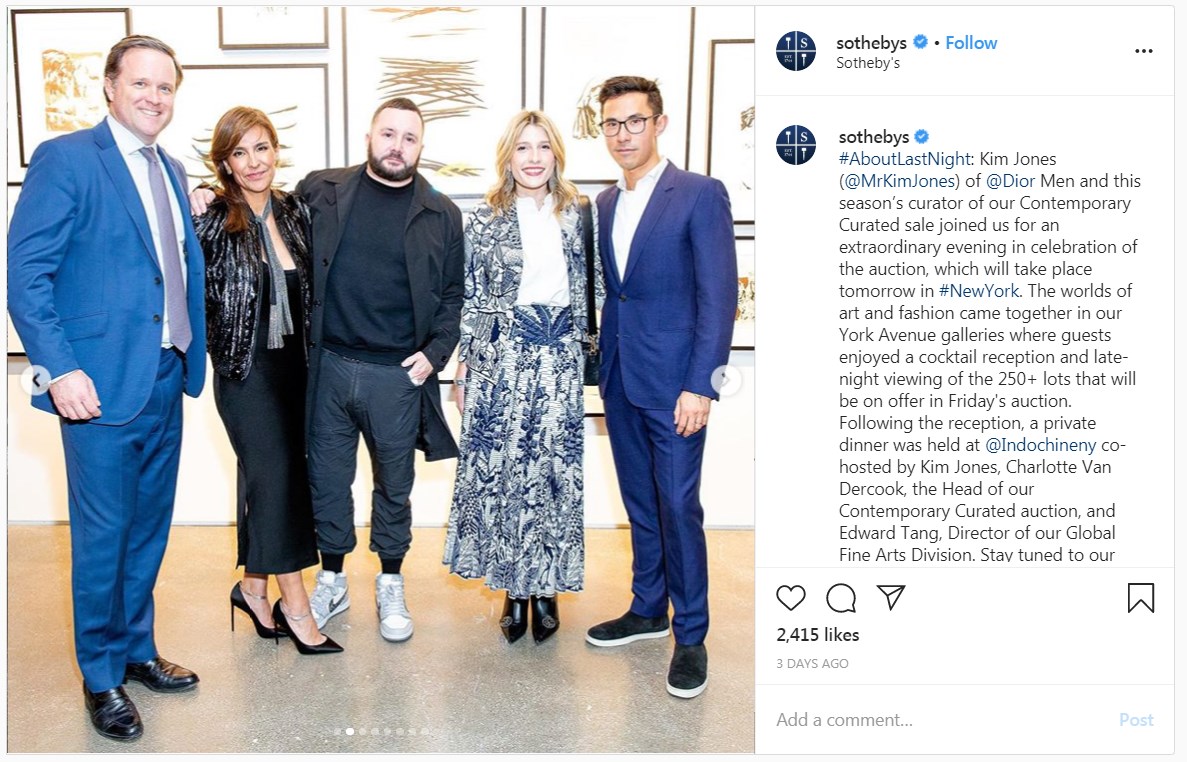
Task: Visit the @MrKimJones profile mention
Action: [899, 181]
